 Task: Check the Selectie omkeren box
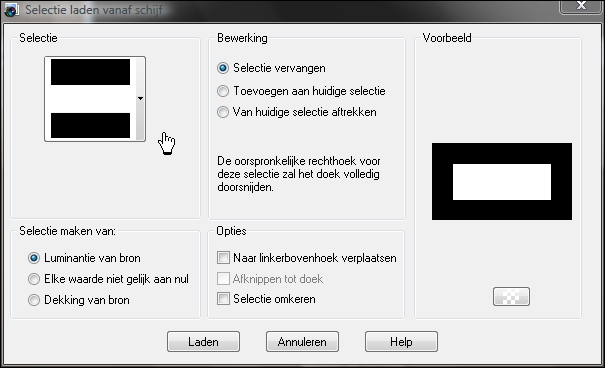coord(223,298)
